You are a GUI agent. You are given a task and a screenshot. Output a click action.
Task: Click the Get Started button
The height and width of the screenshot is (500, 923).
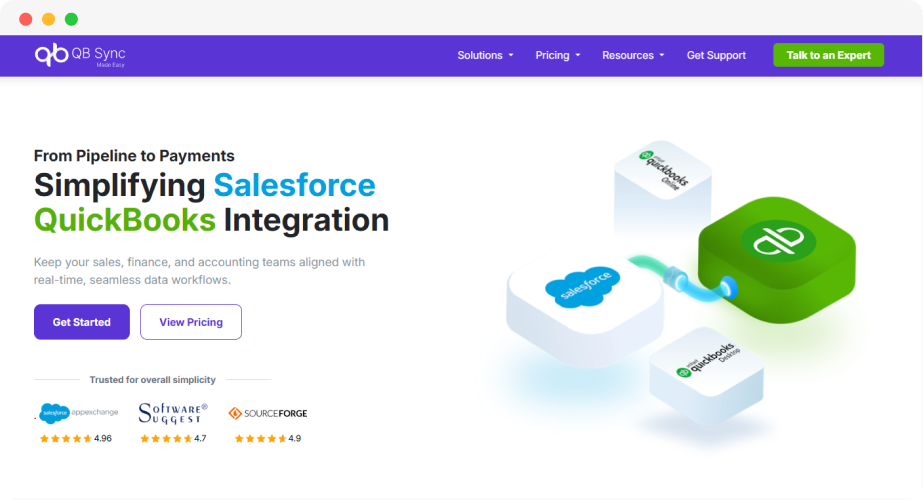coord(82,322)
